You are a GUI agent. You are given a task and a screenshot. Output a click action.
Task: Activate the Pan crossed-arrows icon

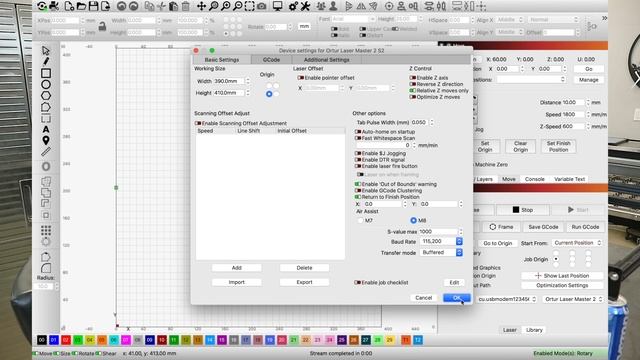pos(202,6)
